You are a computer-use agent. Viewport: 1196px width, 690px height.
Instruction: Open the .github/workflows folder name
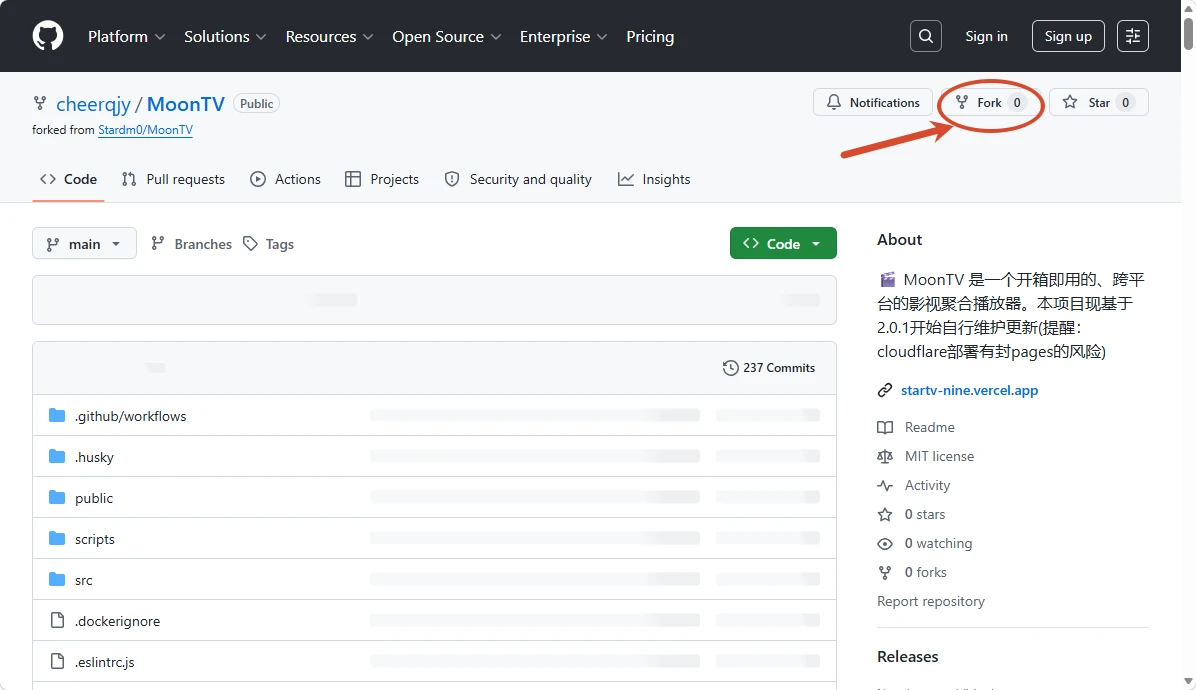point(130,416)
